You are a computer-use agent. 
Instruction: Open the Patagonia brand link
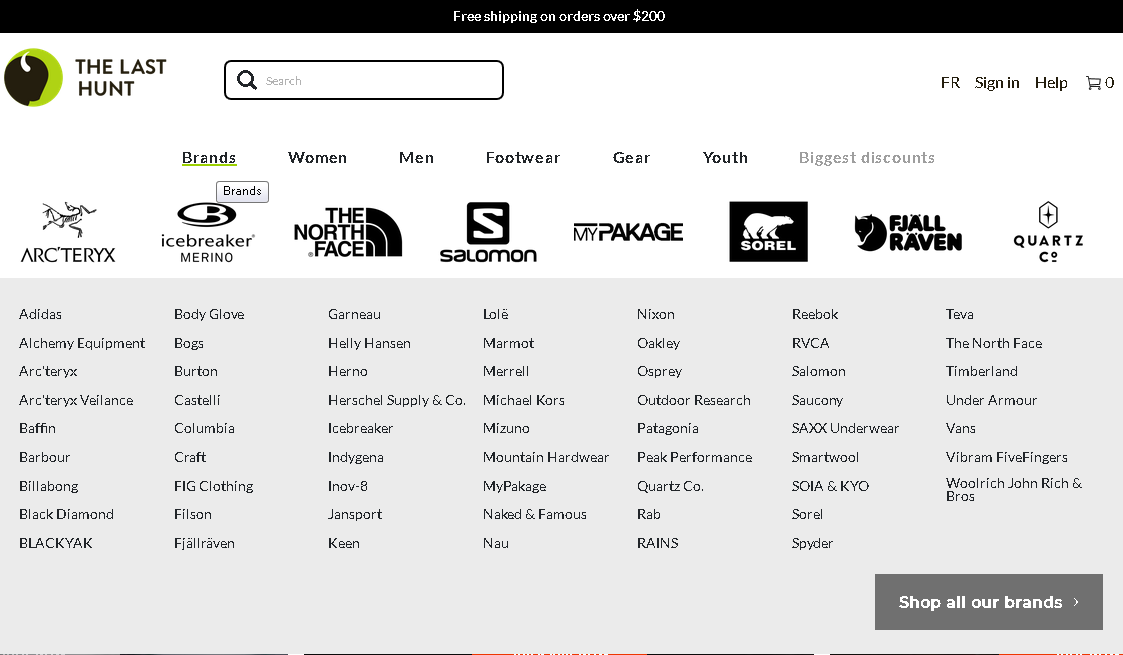[x=667, y=428]
